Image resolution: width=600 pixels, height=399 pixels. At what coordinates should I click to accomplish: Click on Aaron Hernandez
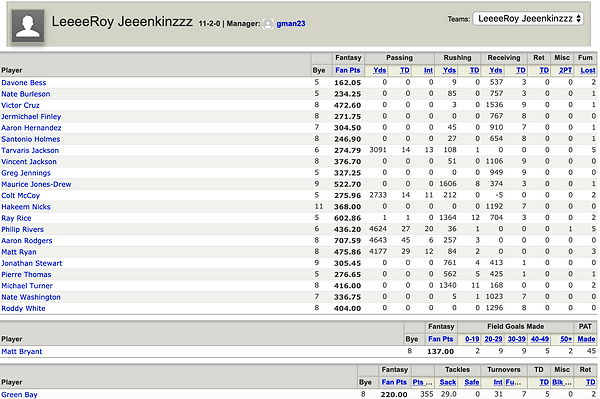coord(31,128)
